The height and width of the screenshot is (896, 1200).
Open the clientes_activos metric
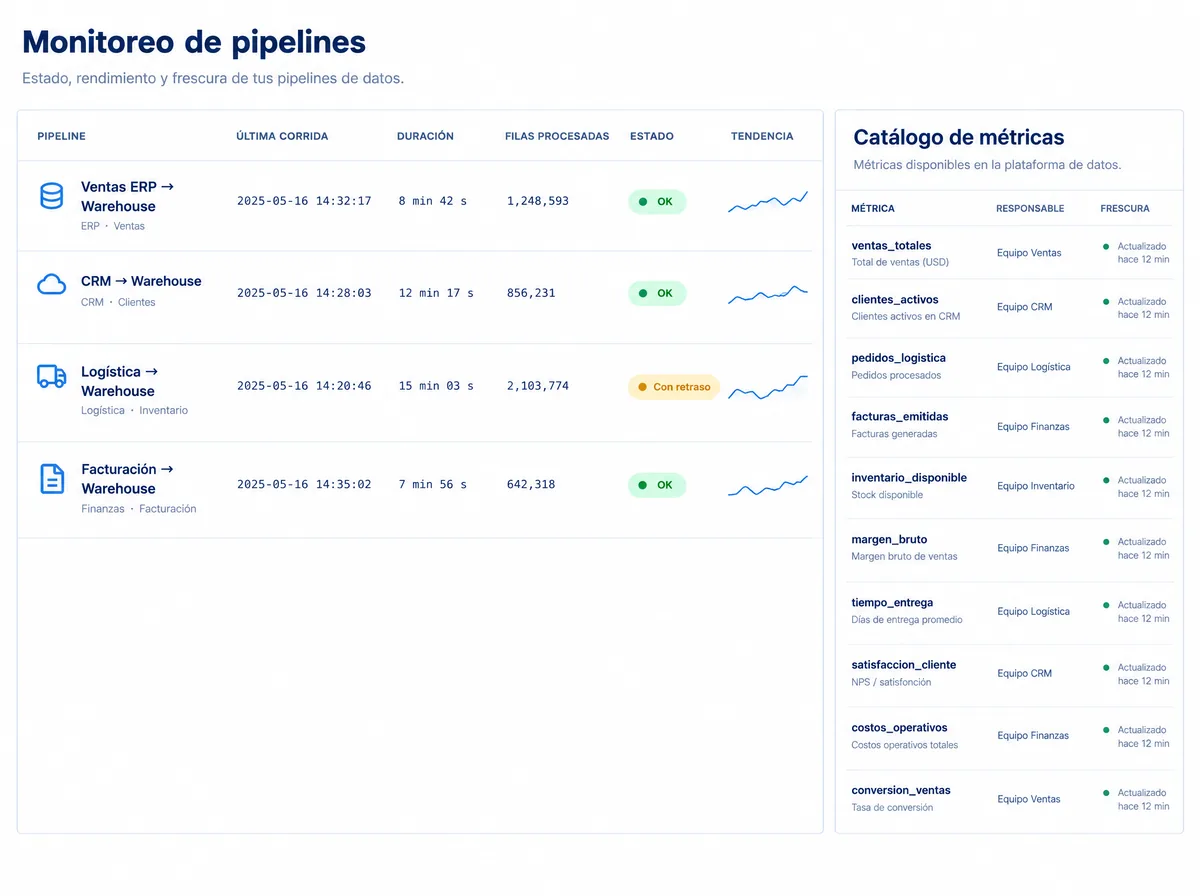[x=895, y=299]
